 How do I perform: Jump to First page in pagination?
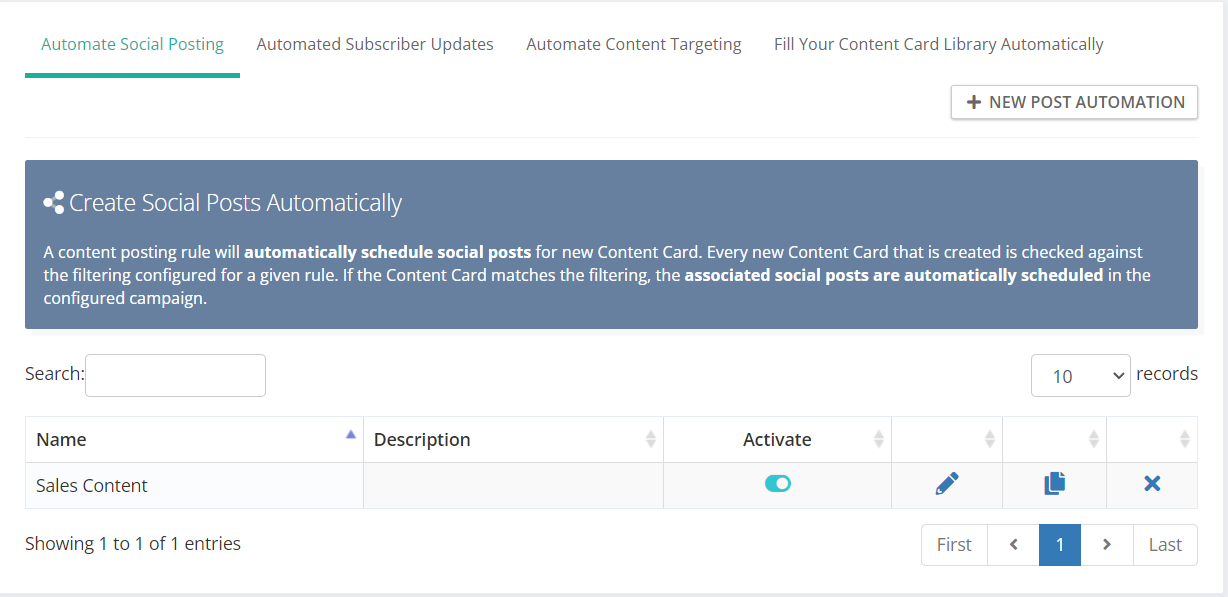pos(954,545)
